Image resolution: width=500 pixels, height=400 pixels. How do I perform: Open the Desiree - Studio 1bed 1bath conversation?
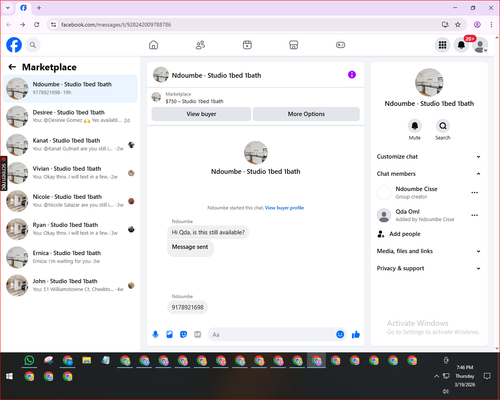tap(70, 117)
